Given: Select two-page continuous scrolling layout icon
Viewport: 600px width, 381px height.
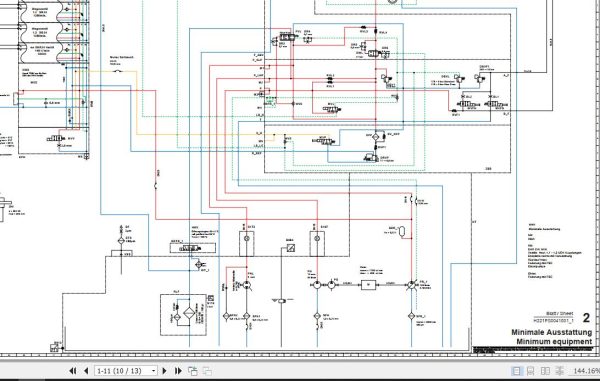Looking at the screenshot, I should point(559,371).
